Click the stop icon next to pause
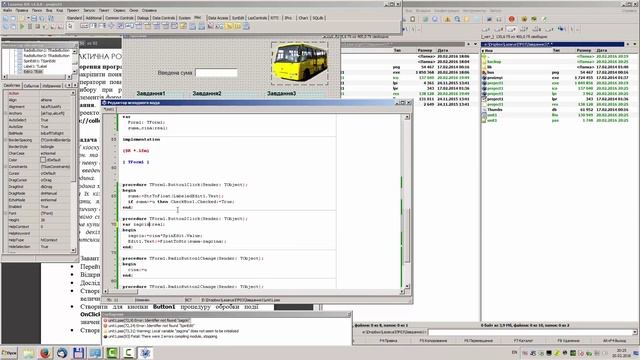 coord(37,27)
